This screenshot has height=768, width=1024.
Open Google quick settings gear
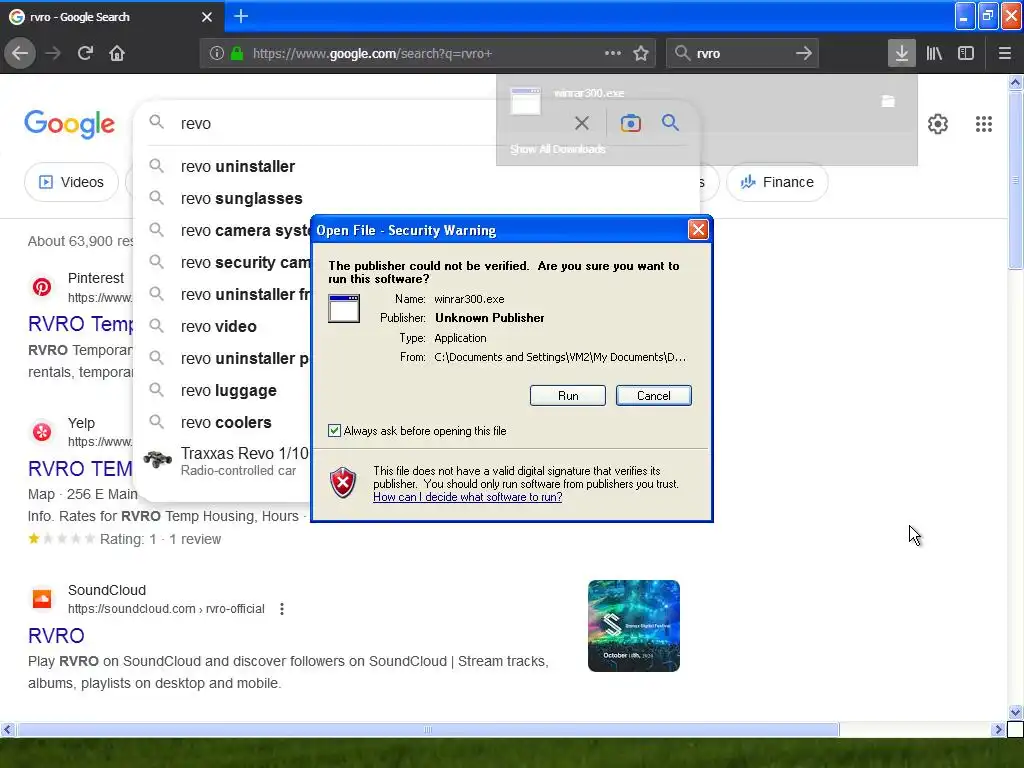coord(938,123)
